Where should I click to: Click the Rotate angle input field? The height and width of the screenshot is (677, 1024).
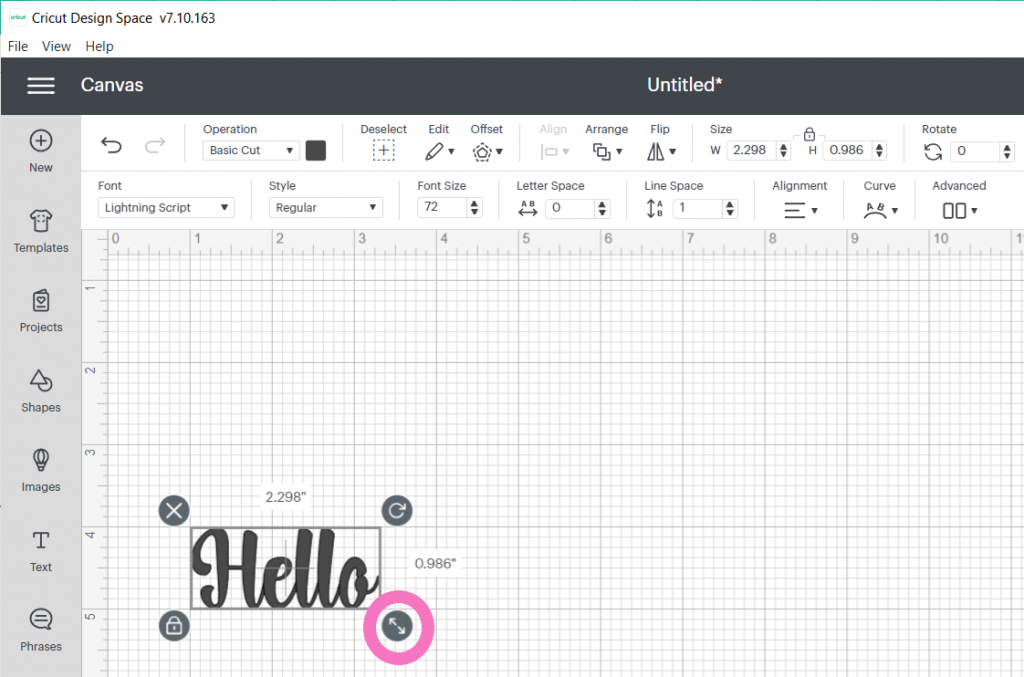point(976,151)
